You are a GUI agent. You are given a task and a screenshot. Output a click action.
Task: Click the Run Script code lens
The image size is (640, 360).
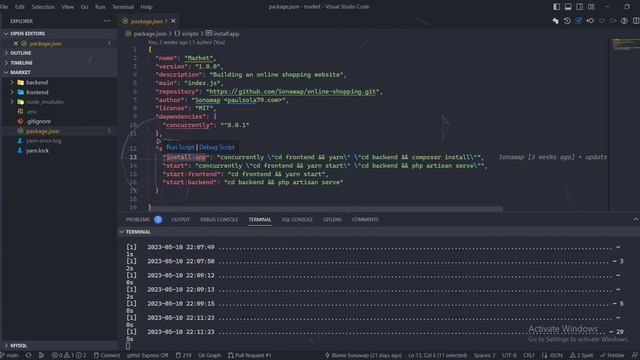[x=180, y=147]
